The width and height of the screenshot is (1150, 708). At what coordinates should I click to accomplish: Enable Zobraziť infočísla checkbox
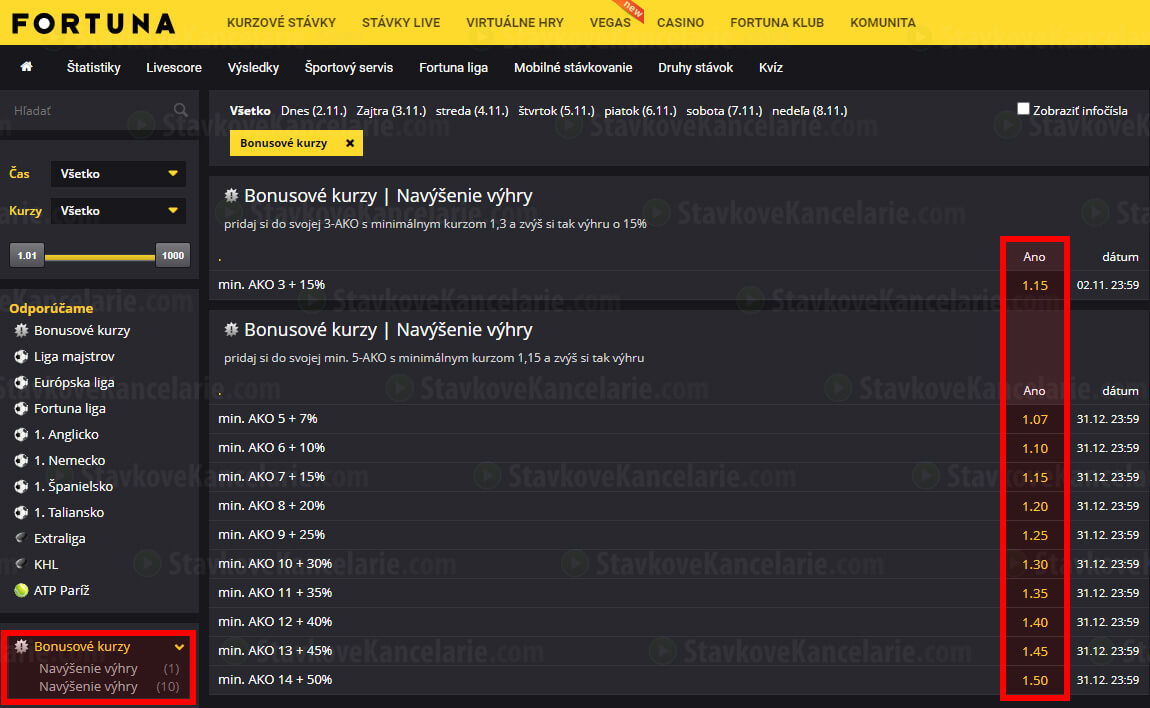(x=1023, y=109)
